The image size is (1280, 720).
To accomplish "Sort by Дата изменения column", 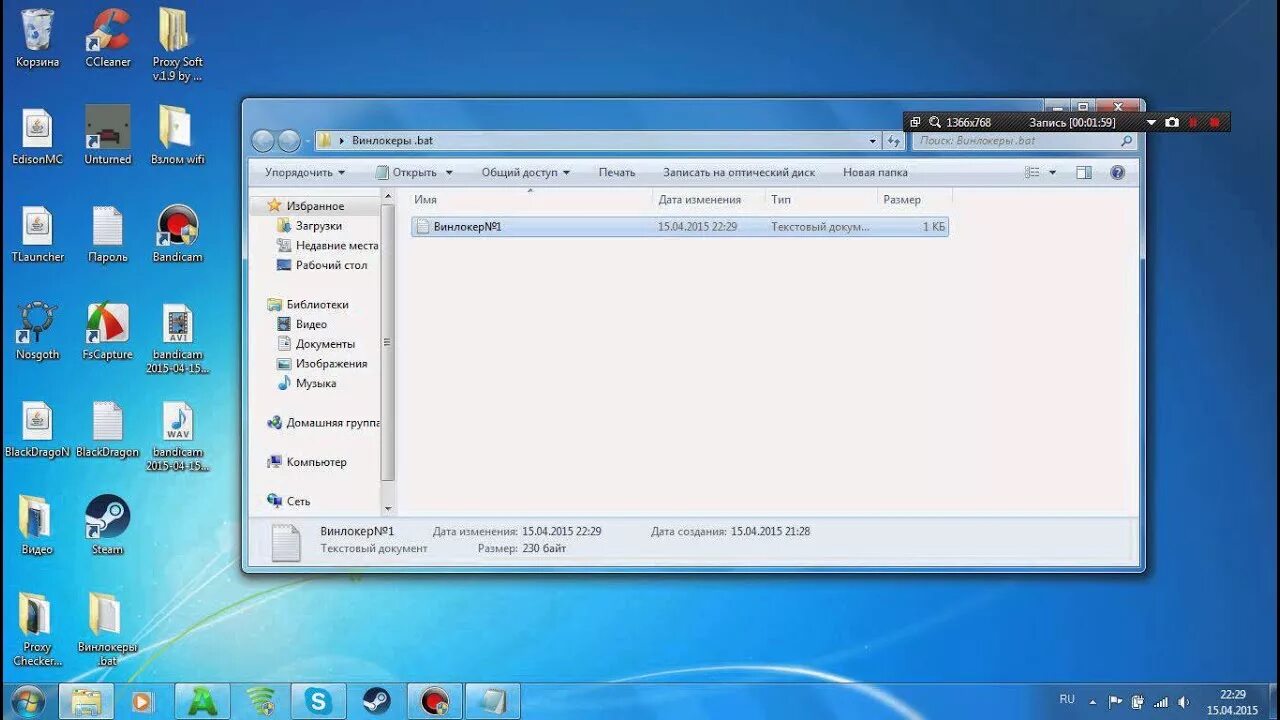I will (709, 199).
